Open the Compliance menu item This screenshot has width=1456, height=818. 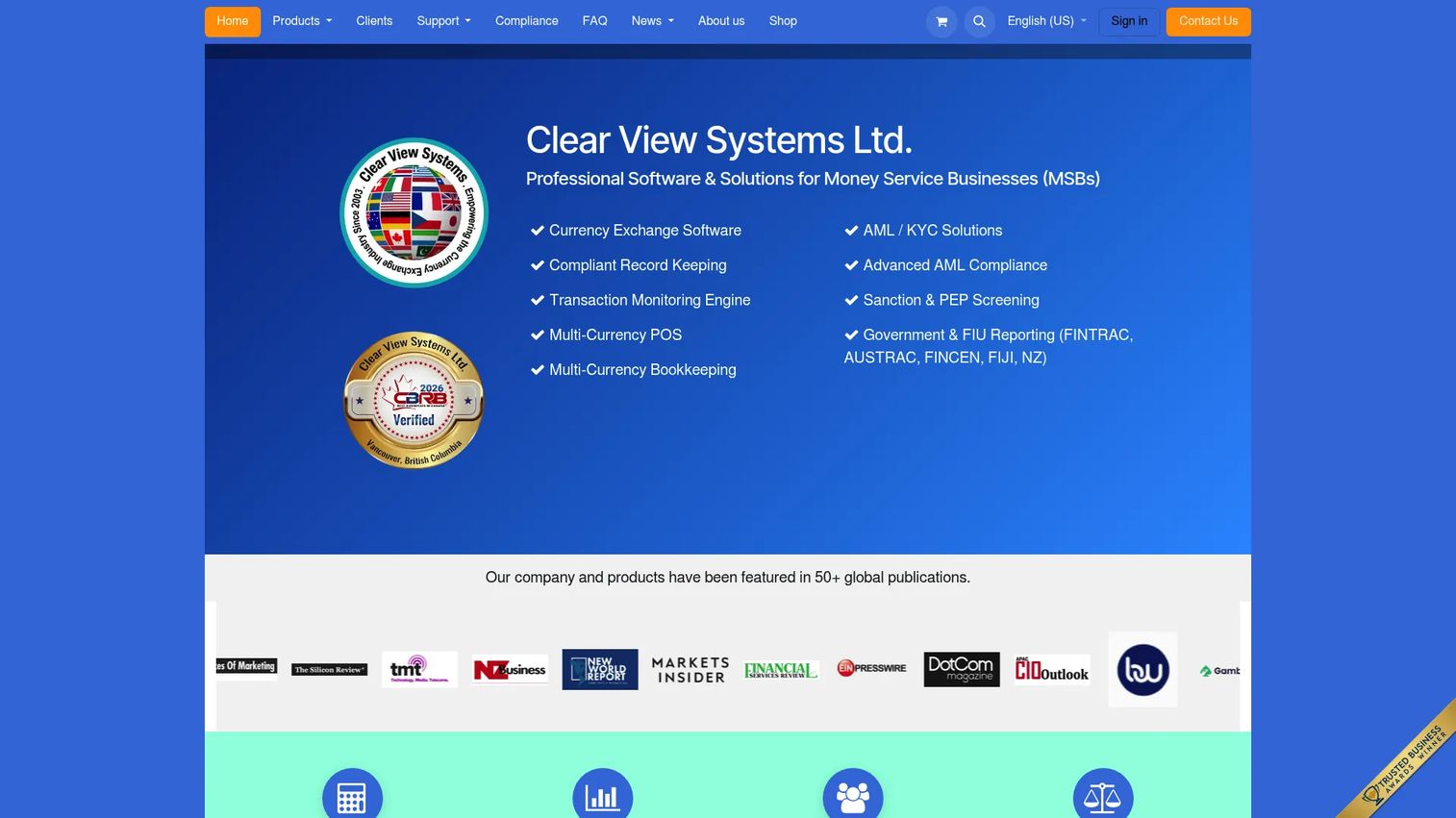[526, 21]
